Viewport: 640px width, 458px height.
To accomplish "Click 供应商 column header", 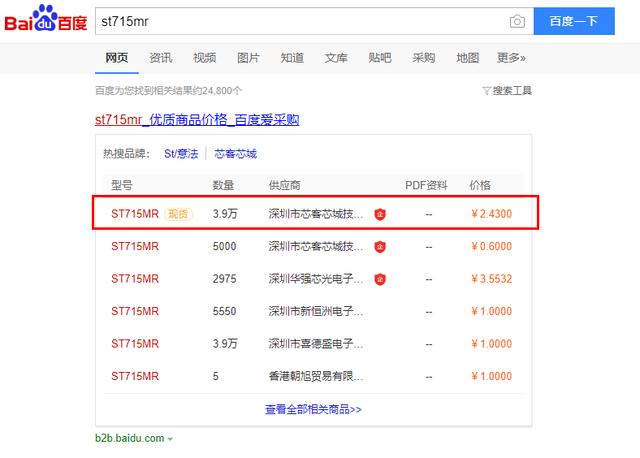I will pyautogui.click(x=284, y=185).
